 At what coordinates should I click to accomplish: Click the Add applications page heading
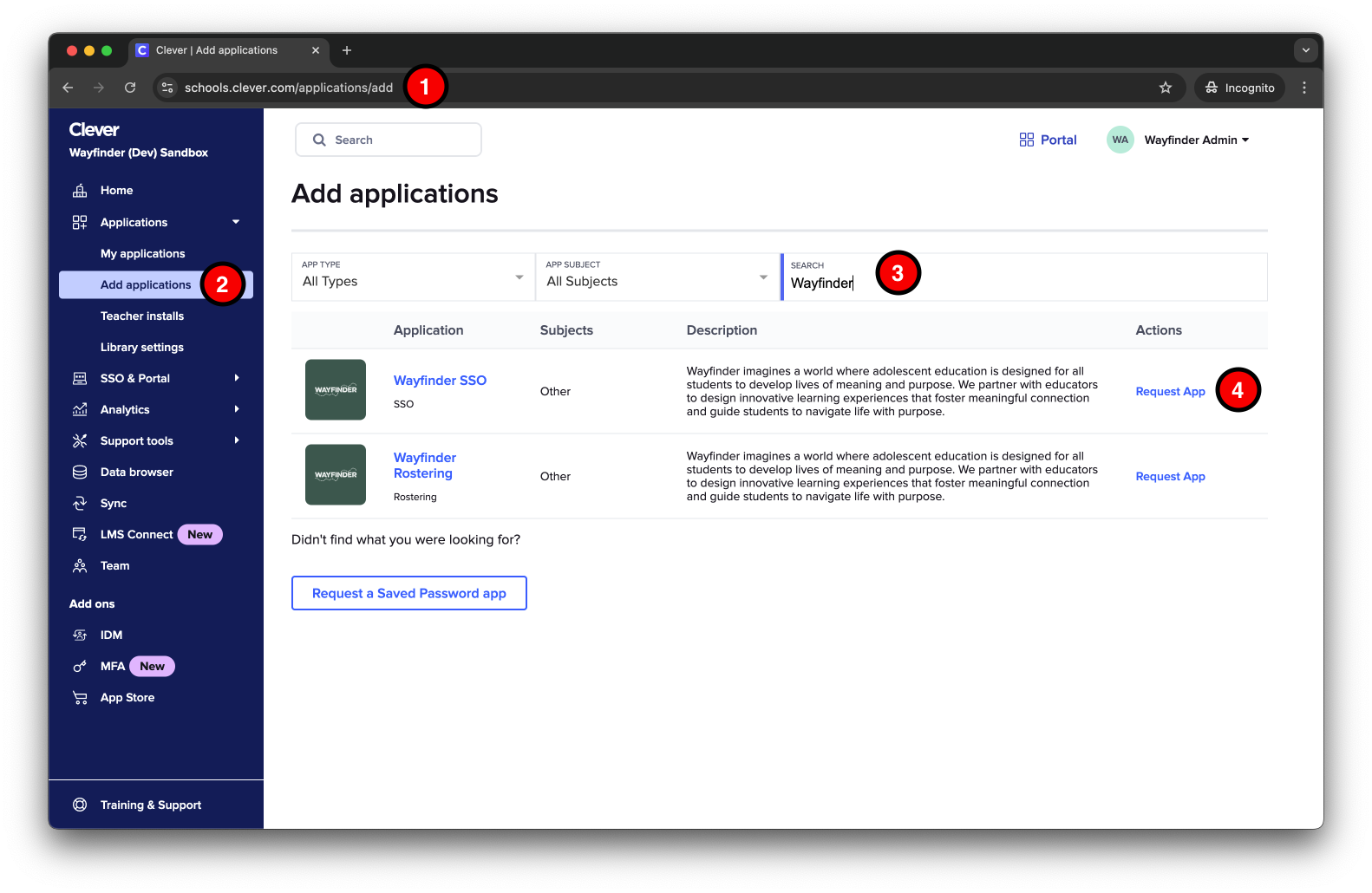[x=395, y=193]
